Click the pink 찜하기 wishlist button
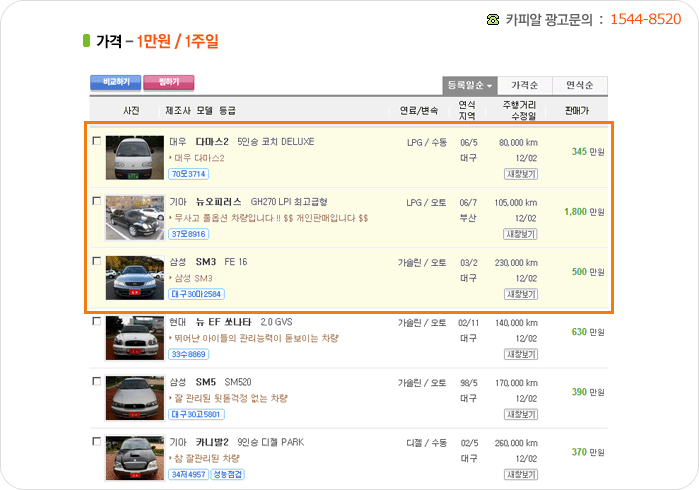This screenshot has width=699, height=490. (168, 82)
